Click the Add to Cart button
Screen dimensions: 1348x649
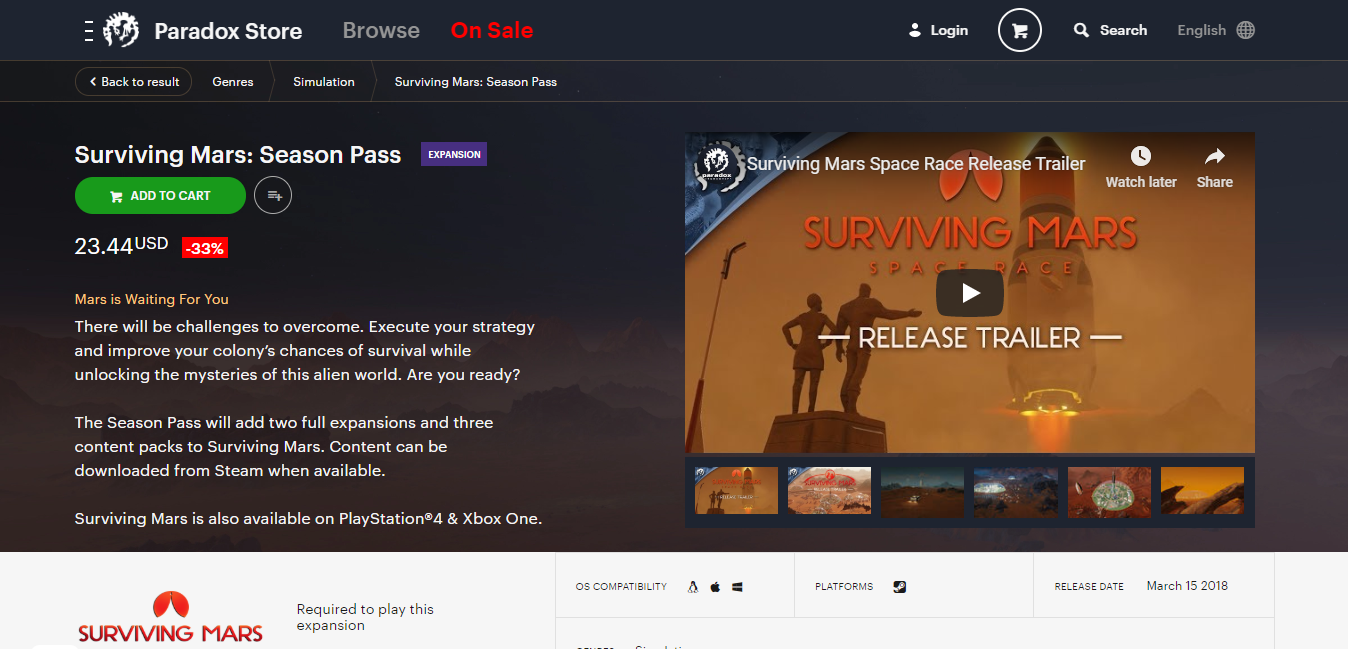160,196
